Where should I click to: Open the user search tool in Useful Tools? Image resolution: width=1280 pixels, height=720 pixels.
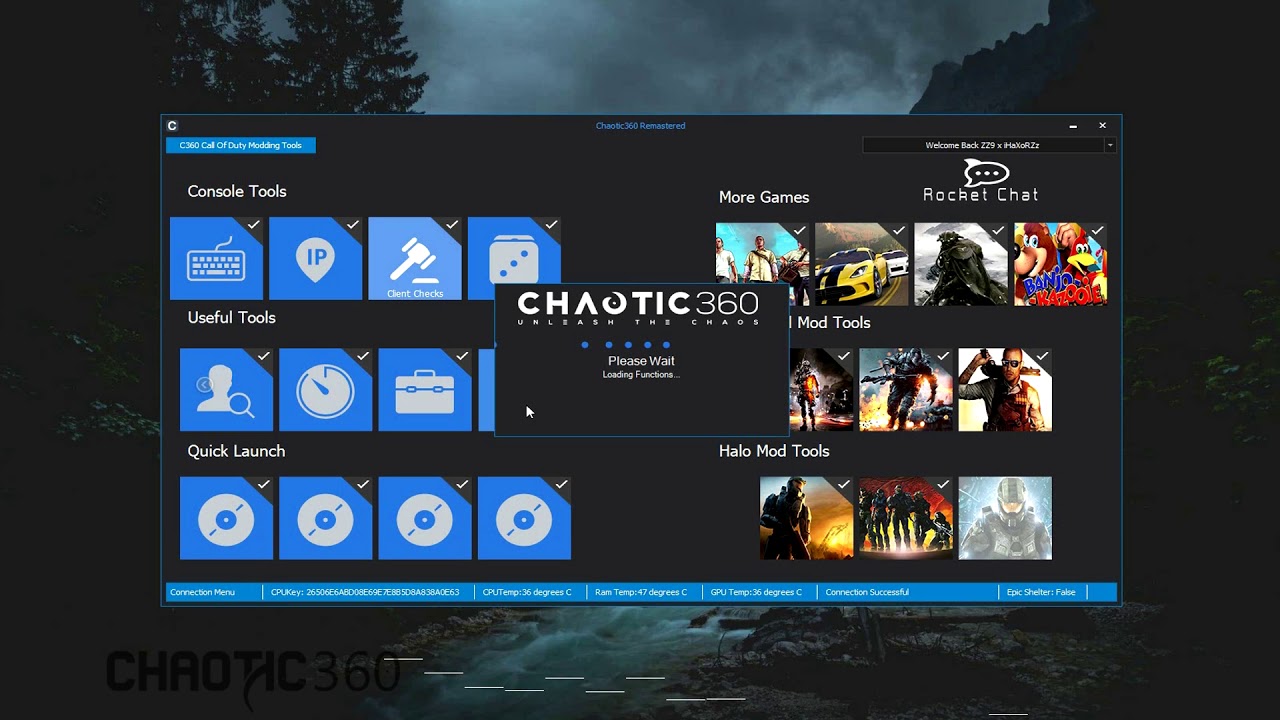226,390
